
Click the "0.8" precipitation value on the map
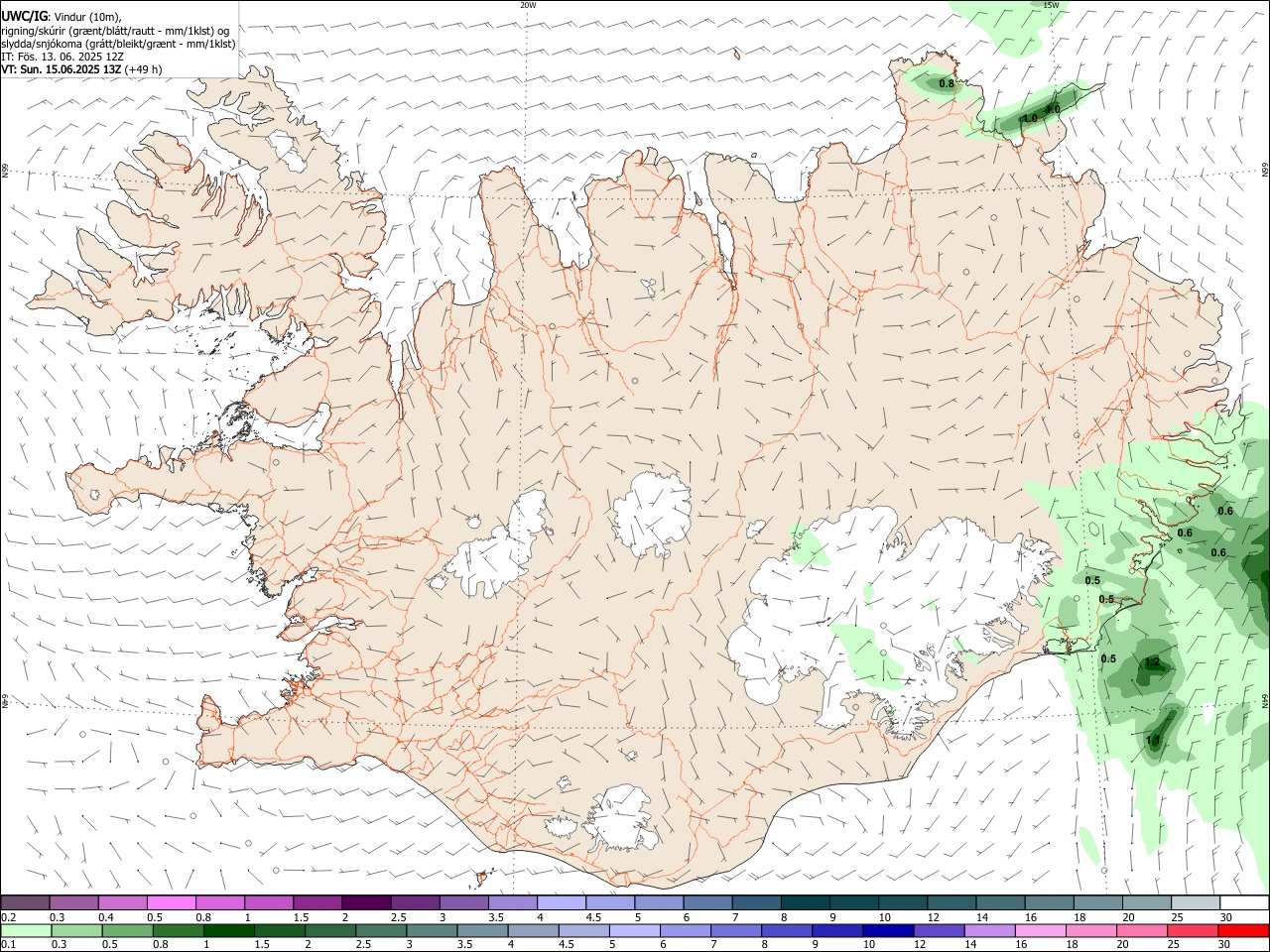947,84
